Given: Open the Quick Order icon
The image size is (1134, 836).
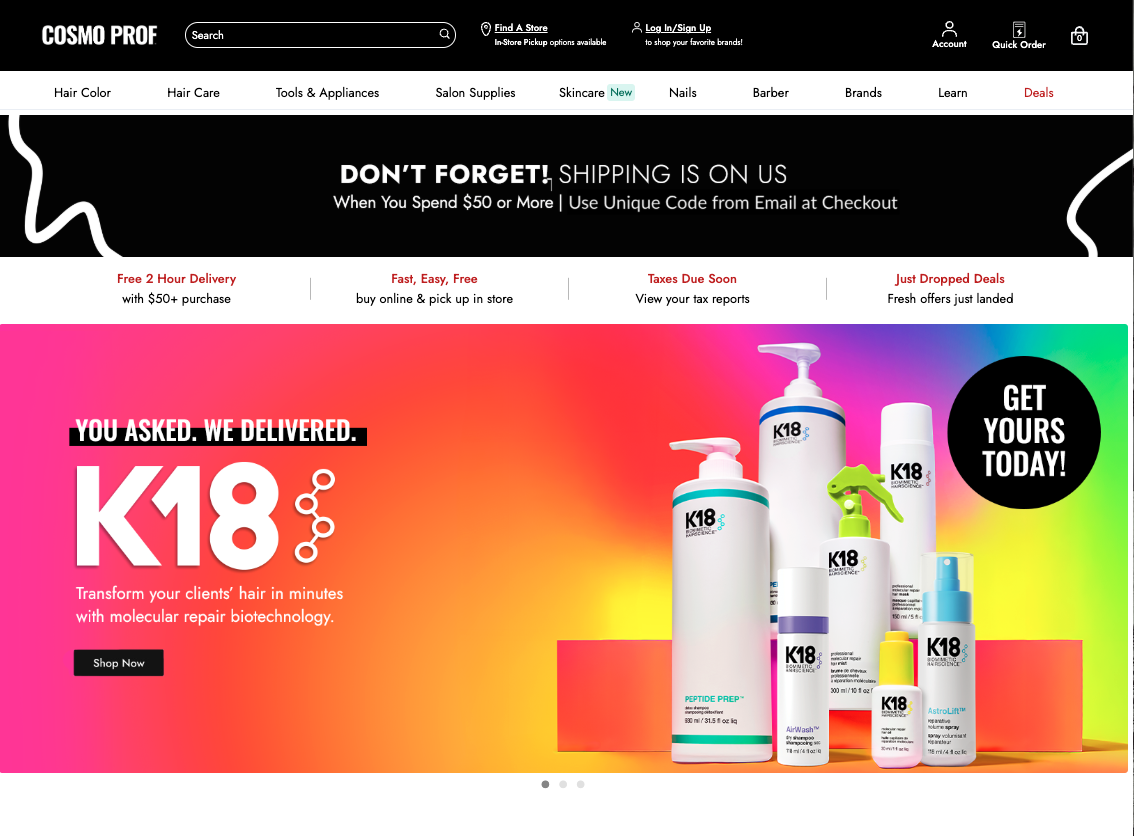Looking at the screenshot, I should point(1018,30).
